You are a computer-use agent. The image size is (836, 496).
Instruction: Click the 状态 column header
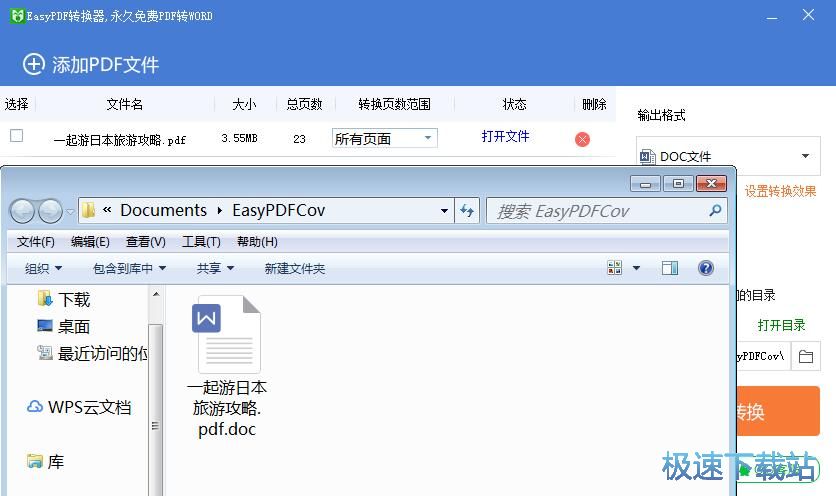514,104
